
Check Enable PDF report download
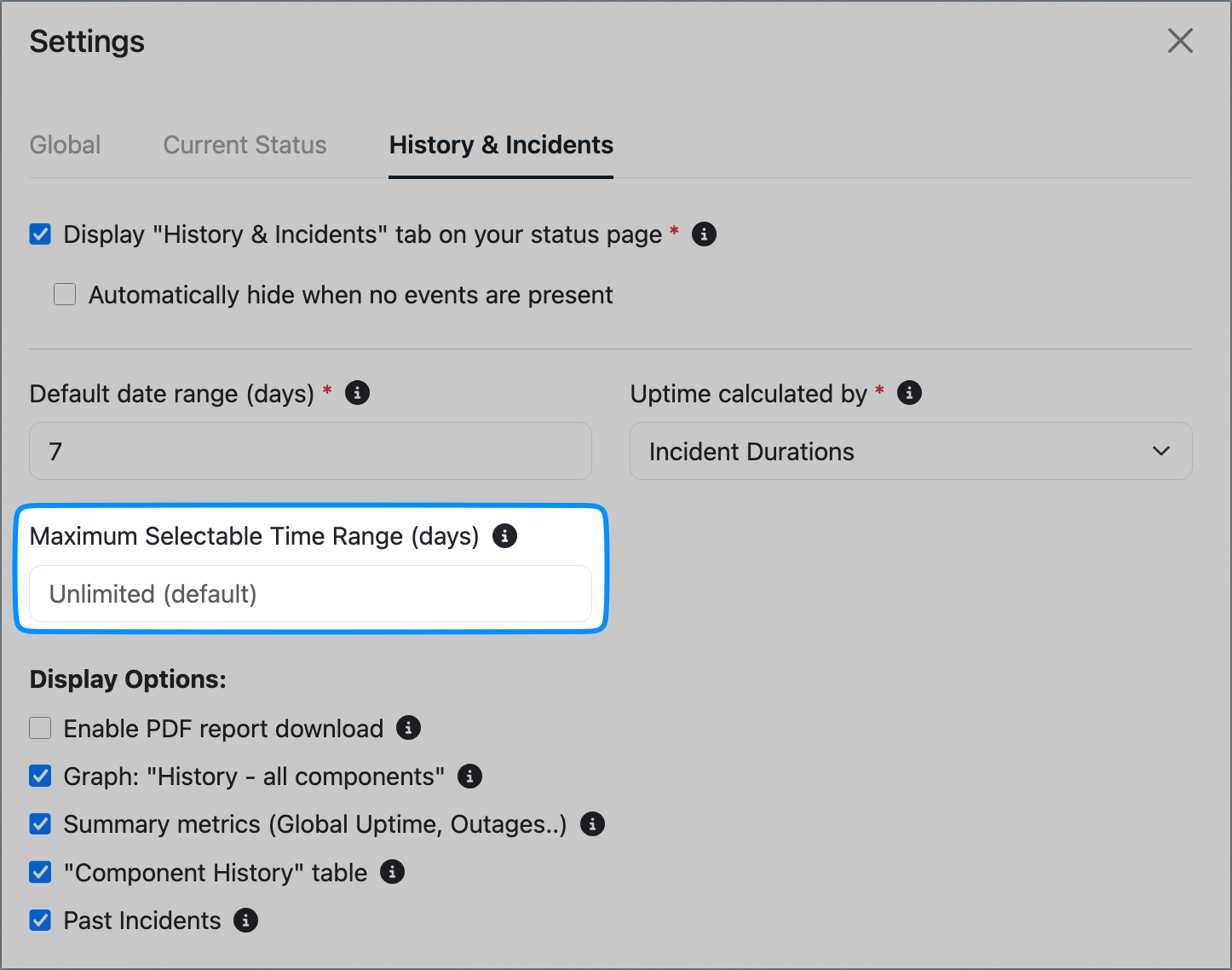tap(40, 728)
